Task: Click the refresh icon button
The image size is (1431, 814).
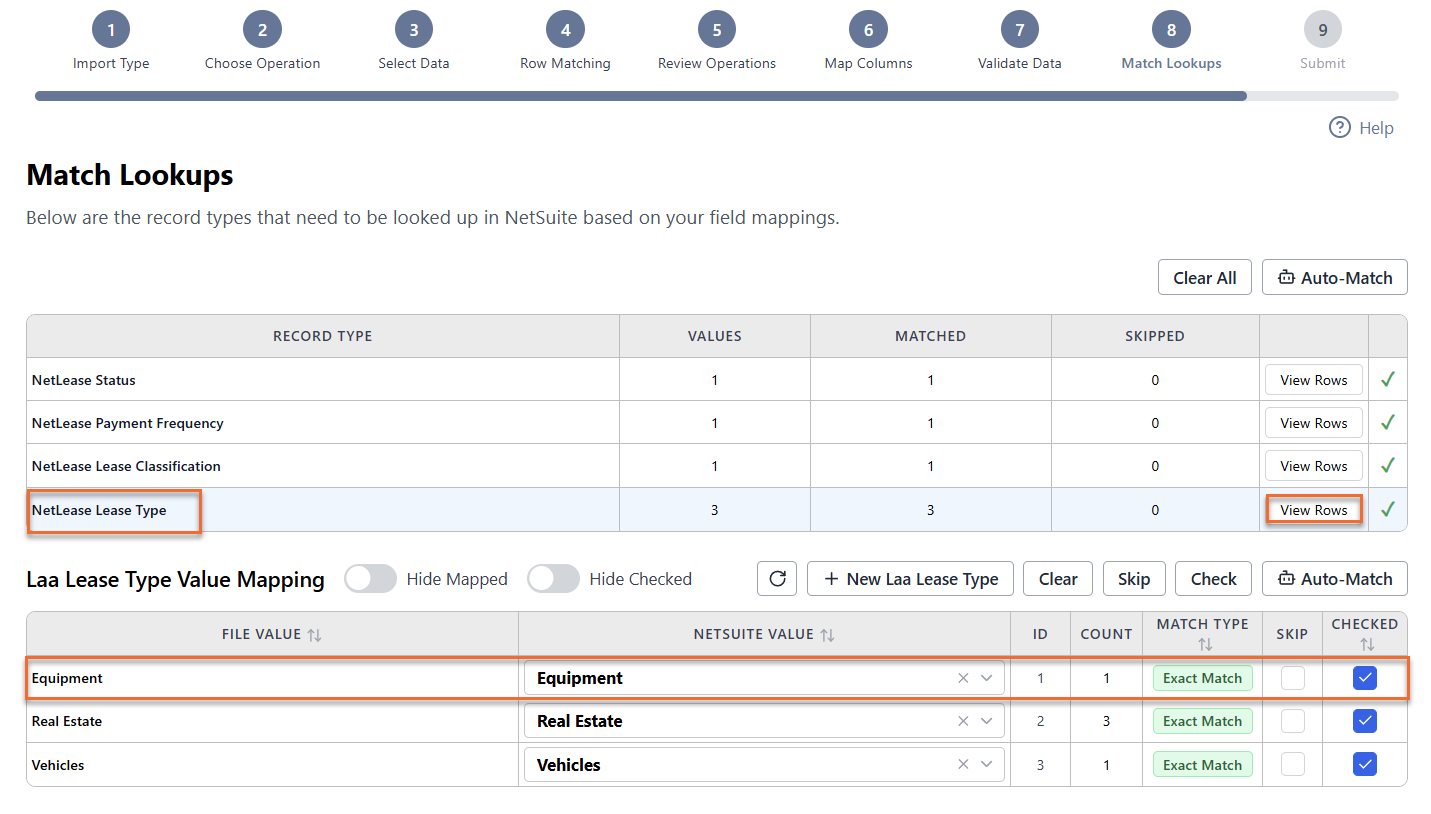Action: 777,579
